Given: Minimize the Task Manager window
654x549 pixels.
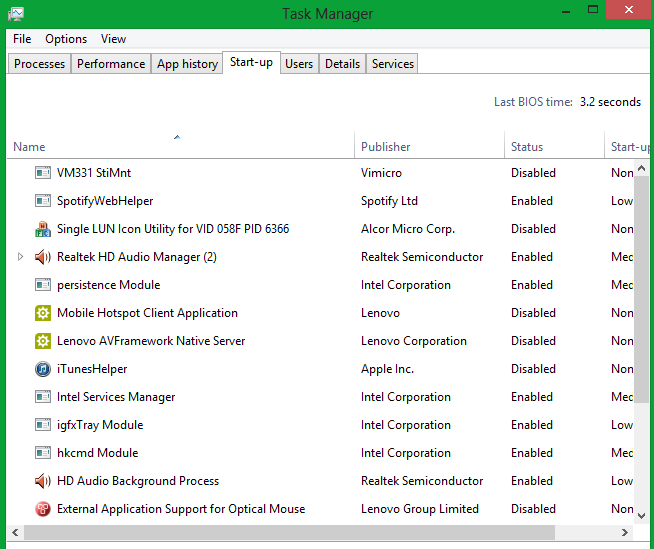Looking at the screenshot, I should coord(566,10).
